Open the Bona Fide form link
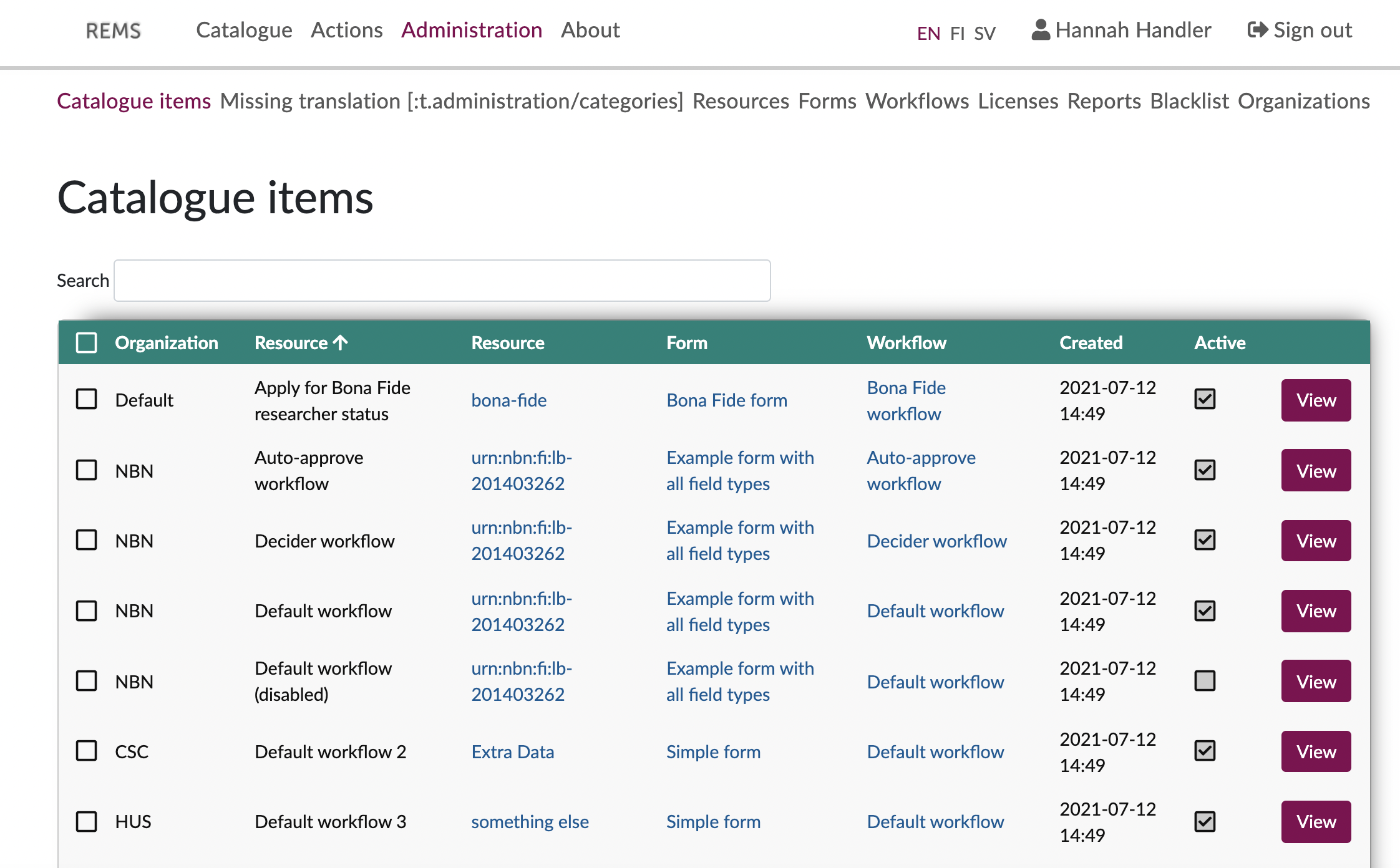The width and height of the screenshot is (1400, 868). click(x=727, y=400)
